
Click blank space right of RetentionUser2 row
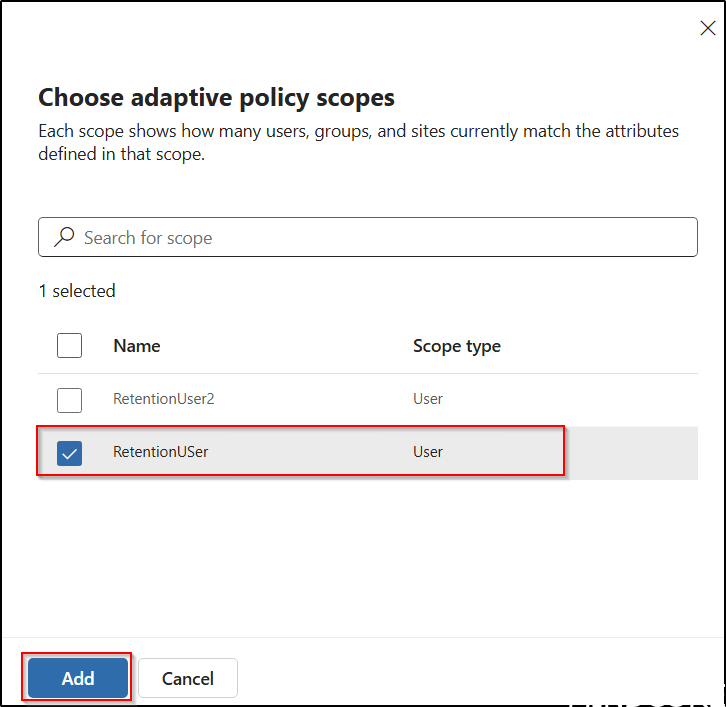coord(600,399)
